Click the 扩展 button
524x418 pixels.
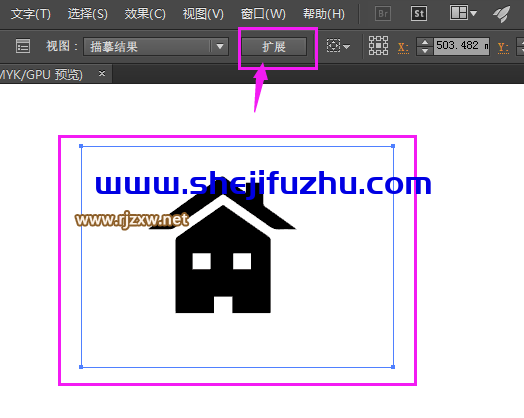[274, 46]
